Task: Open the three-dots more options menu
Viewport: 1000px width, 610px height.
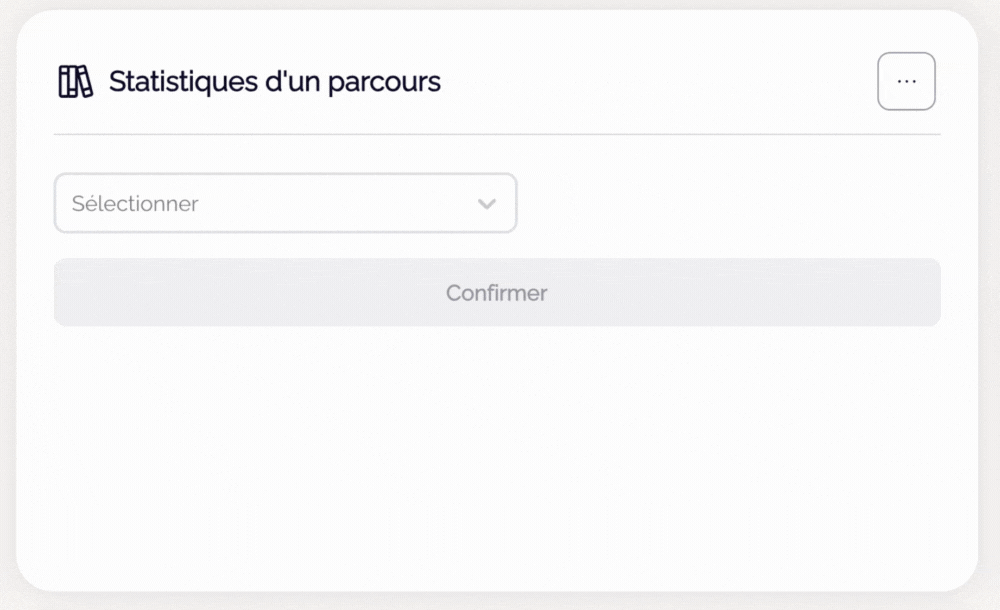Action: coord(906,81)
